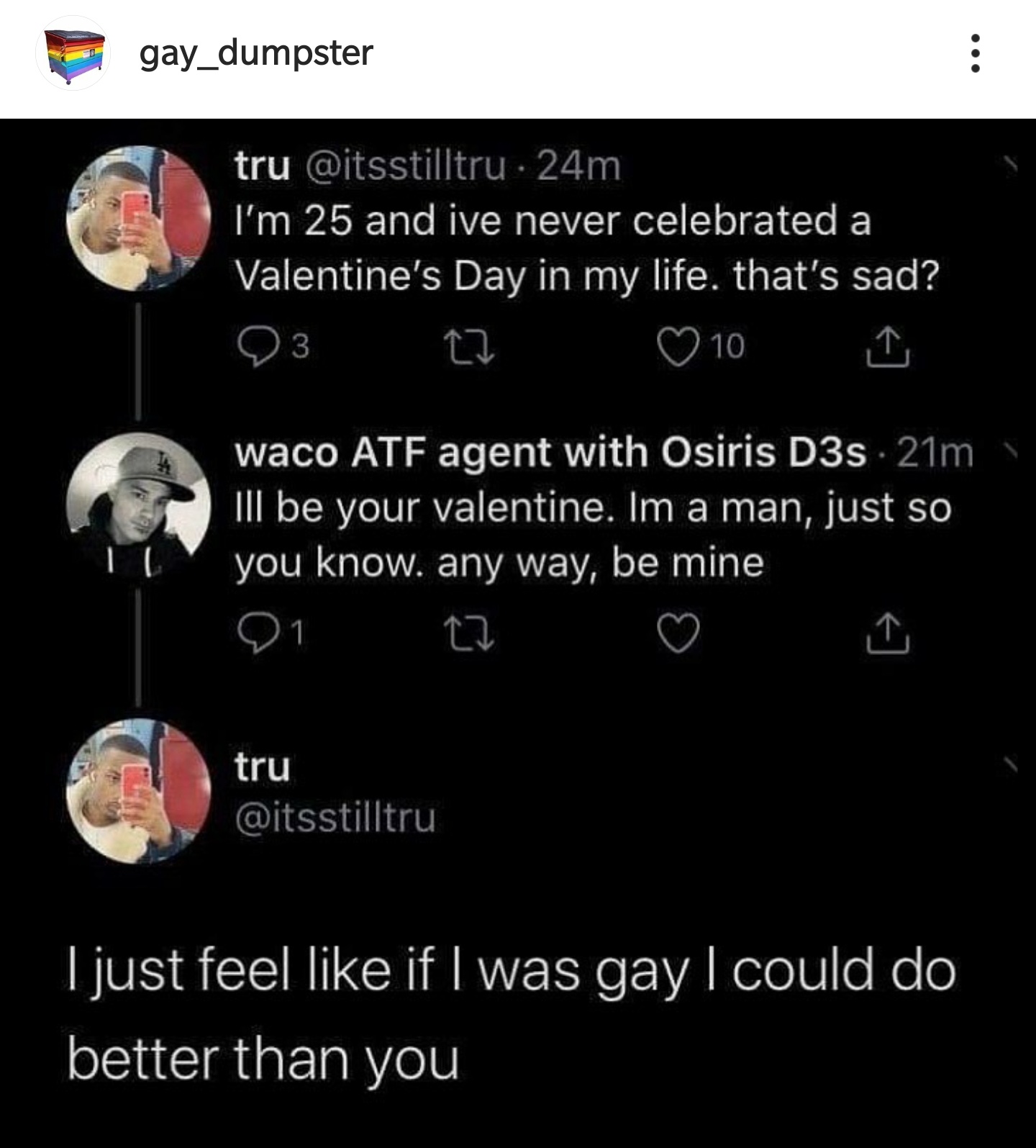The image size is (1036, 1148).
Task: Click the @itsstilltru handle under bottom tweet
Action: click(x=336, y=818)
